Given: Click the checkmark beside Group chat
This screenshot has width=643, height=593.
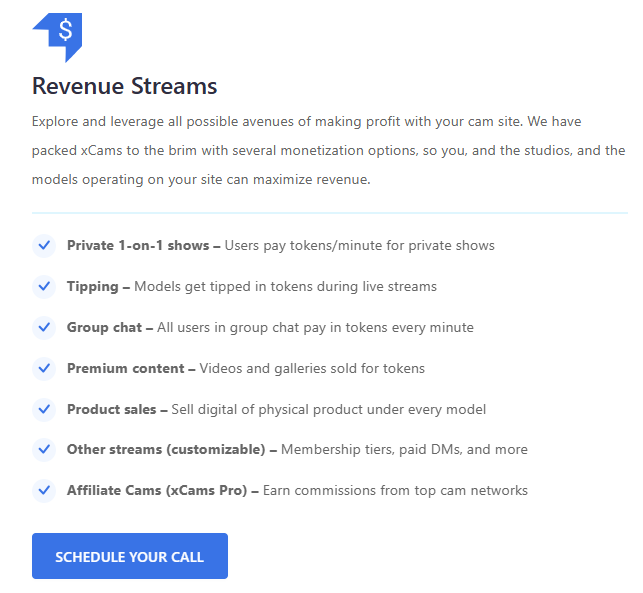Looking at the screenshot, I should [44, 328].
